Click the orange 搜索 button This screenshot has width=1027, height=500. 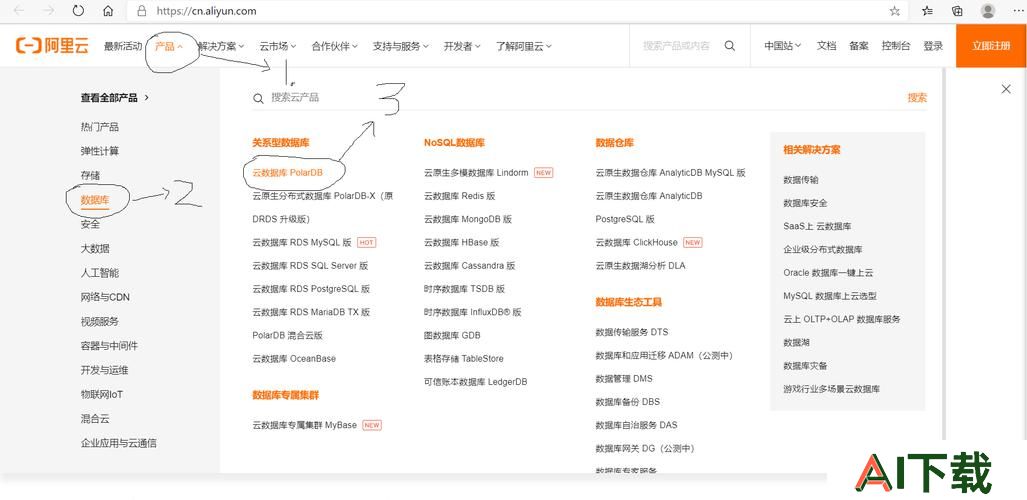point(917,98)
